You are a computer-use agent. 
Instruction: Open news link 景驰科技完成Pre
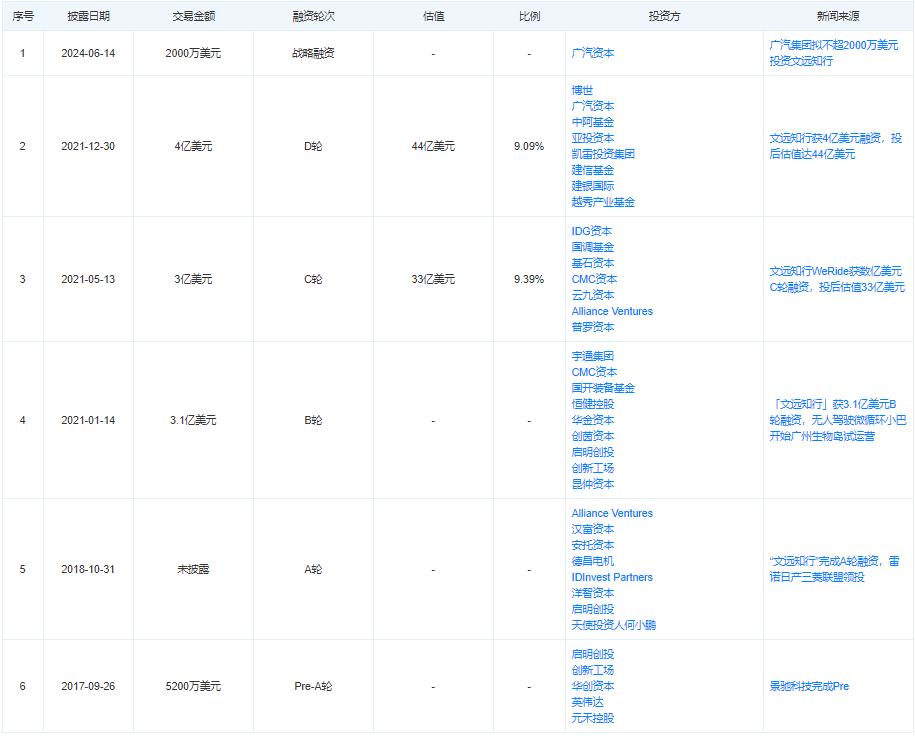click(x=809, y=686)
